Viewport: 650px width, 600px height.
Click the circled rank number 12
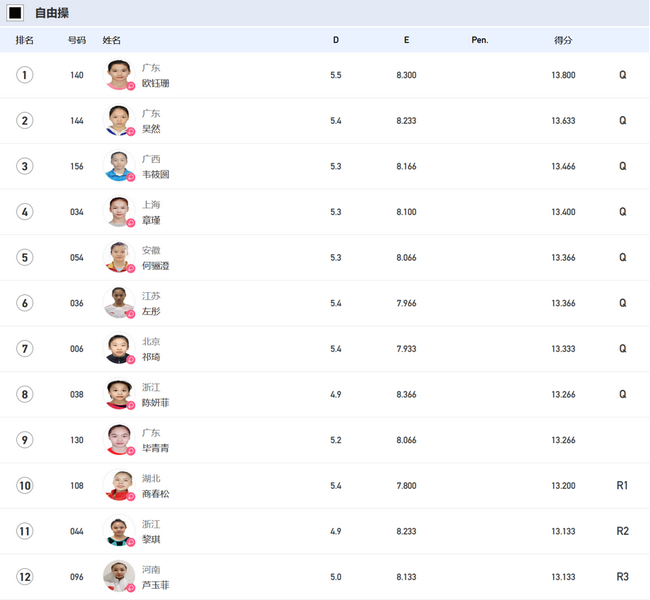[24, 577]
